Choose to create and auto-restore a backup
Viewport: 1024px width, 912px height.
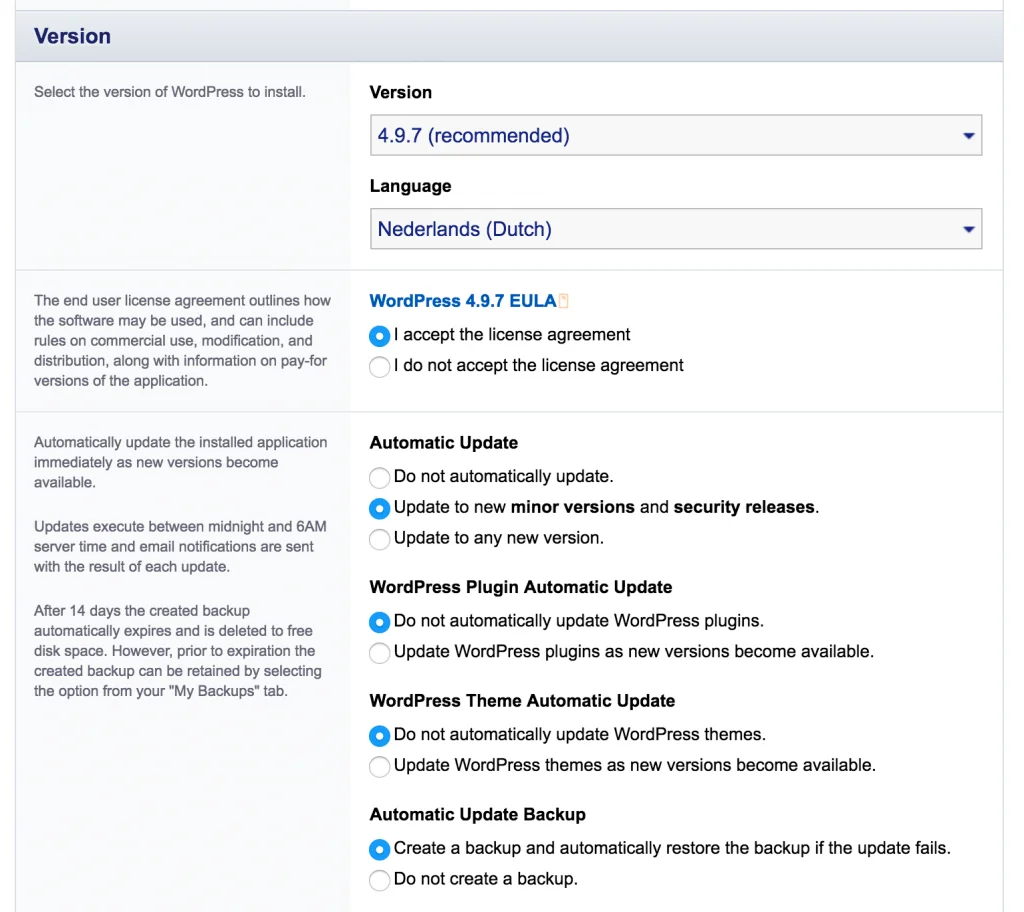[380, 849]
